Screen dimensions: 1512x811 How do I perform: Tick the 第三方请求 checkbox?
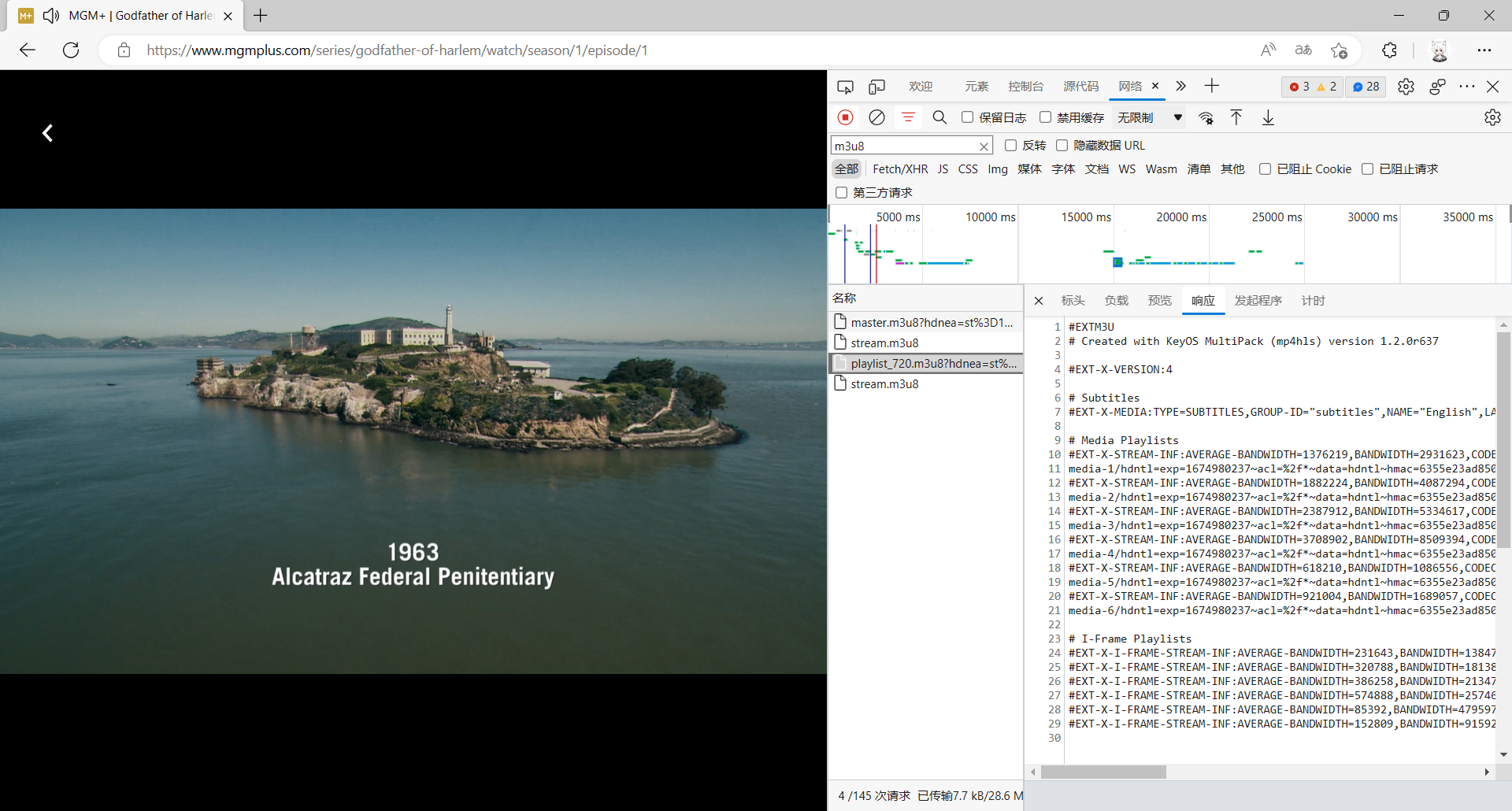[841, 193]
